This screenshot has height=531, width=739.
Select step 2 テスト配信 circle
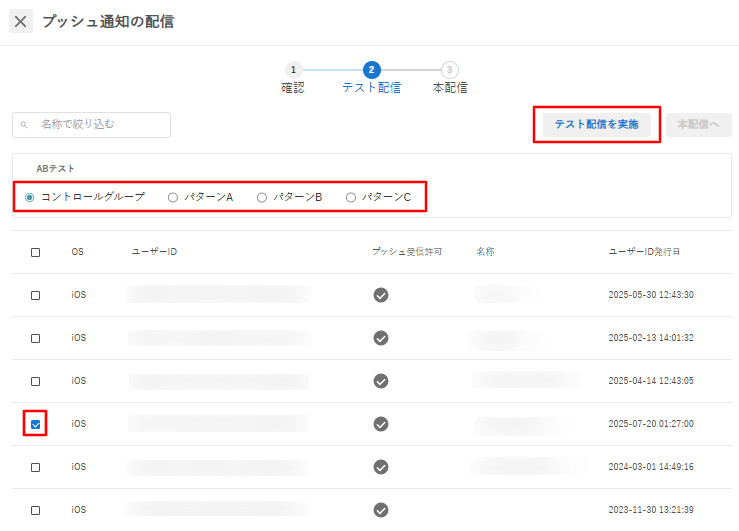[371, 70]
